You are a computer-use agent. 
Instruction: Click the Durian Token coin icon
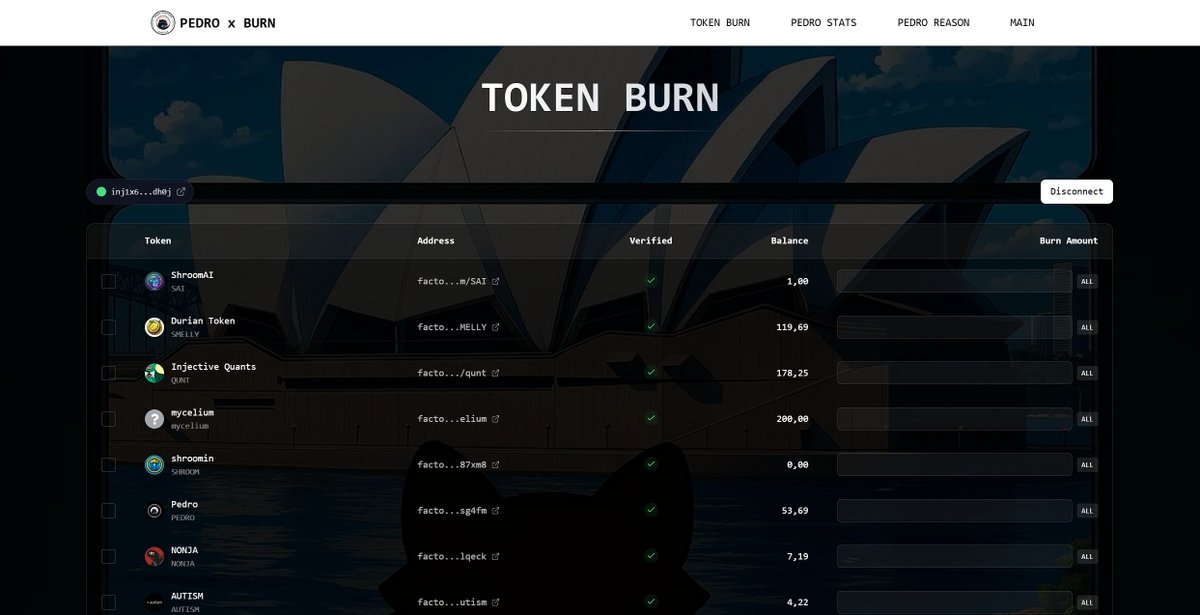coord(154,327)
